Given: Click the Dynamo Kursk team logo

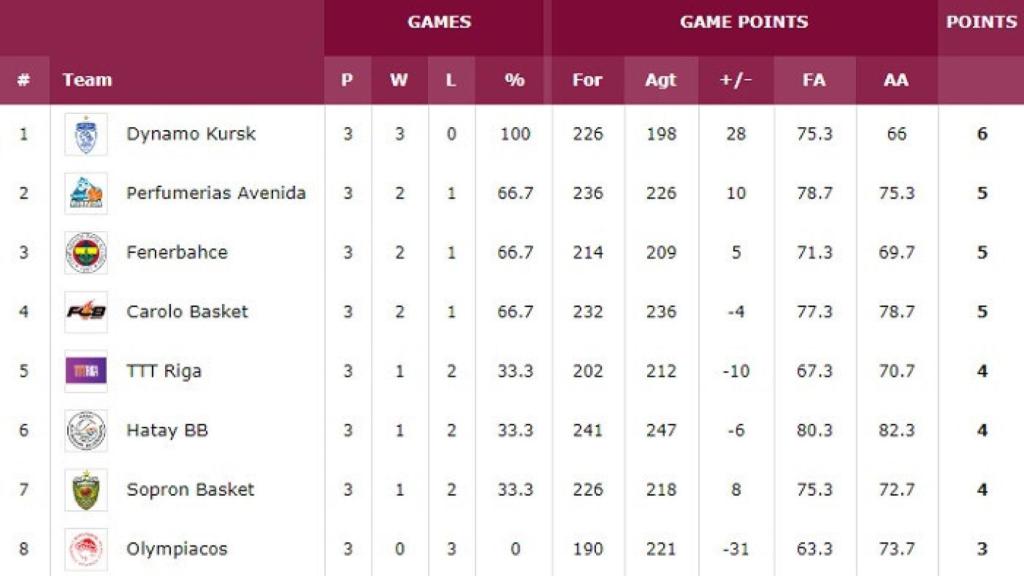Looking at the screenshot, I should 86,134.
